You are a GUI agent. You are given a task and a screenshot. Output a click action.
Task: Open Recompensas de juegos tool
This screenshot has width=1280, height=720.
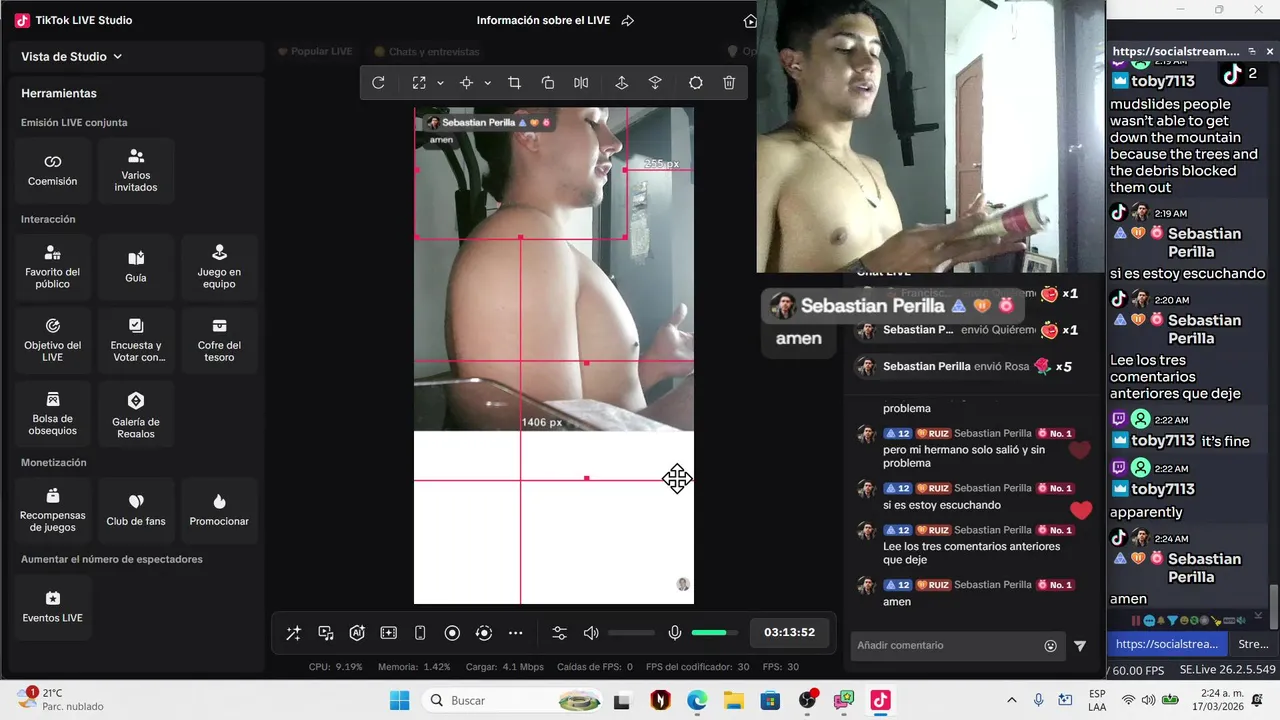[x=53, y=510]
